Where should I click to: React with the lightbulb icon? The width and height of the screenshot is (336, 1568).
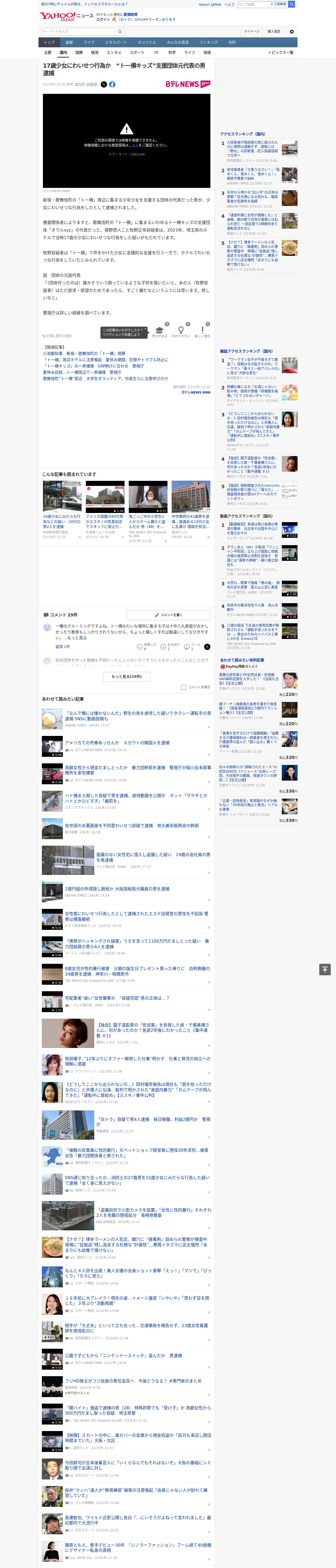click(x=181, y=330)
